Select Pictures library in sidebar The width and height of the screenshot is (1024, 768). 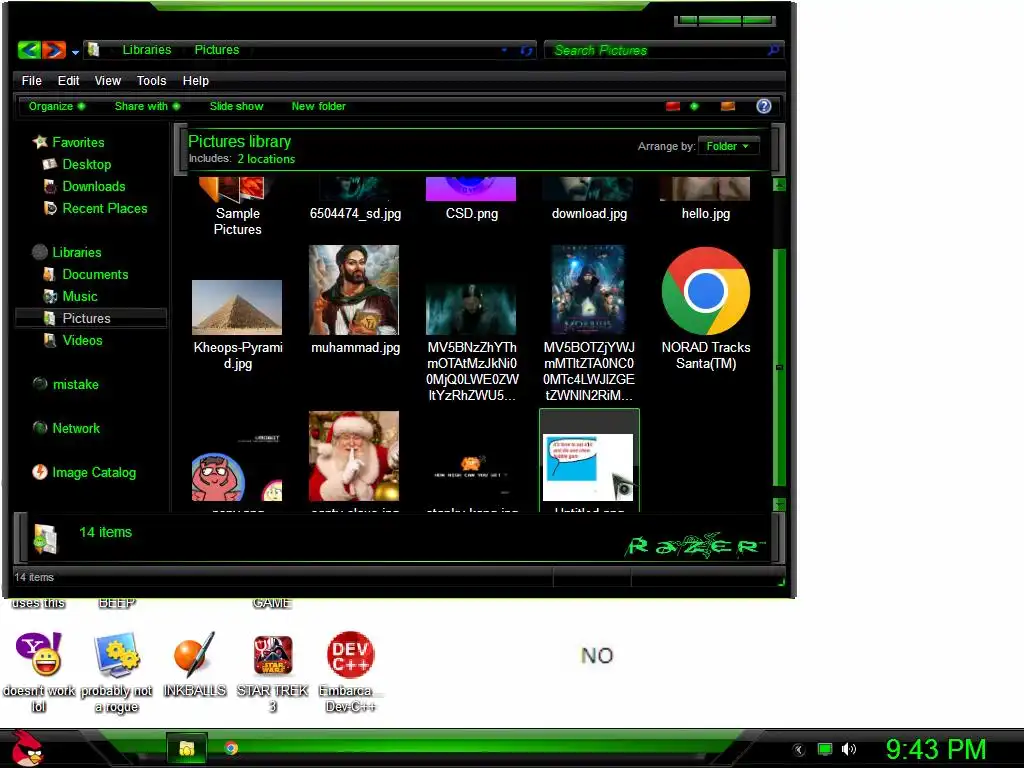91,318
